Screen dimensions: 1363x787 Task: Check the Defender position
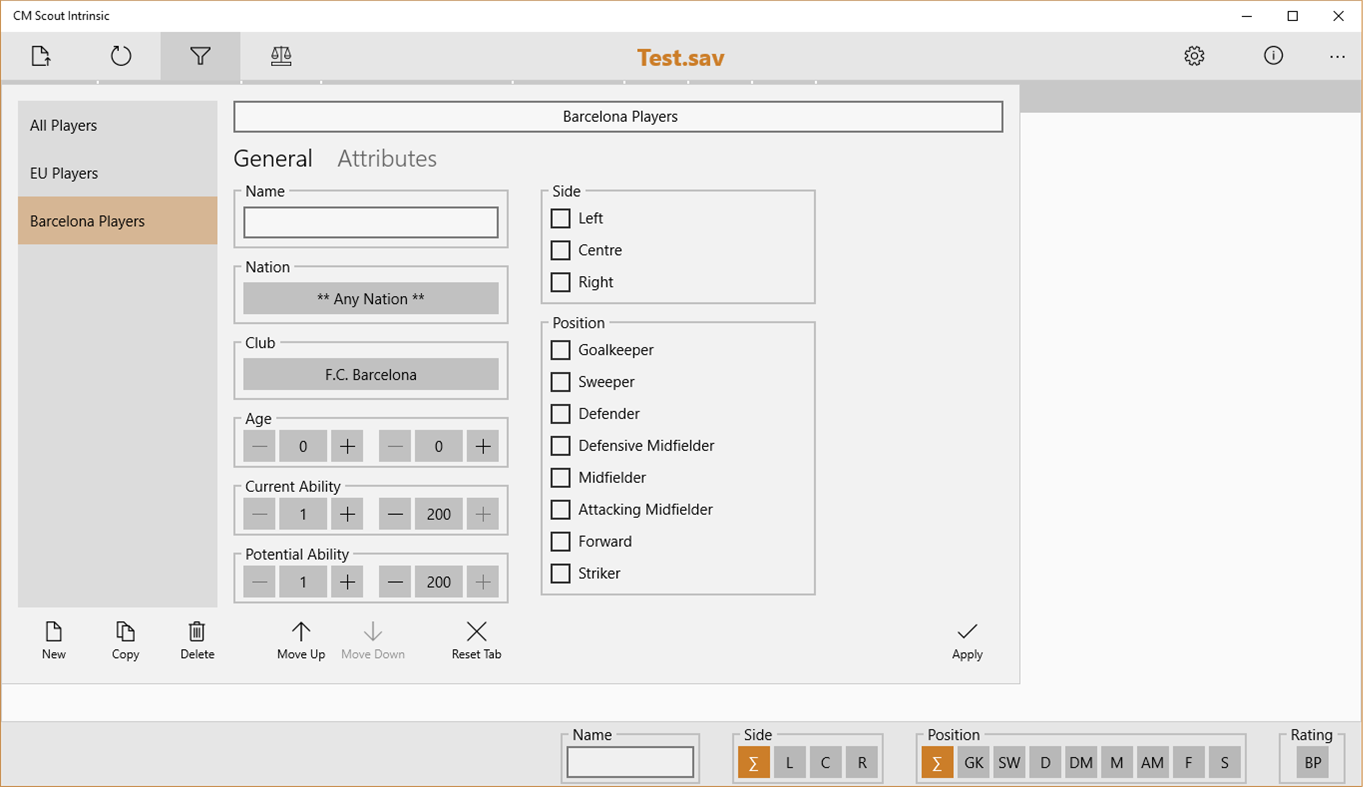[x=561, y=414]
